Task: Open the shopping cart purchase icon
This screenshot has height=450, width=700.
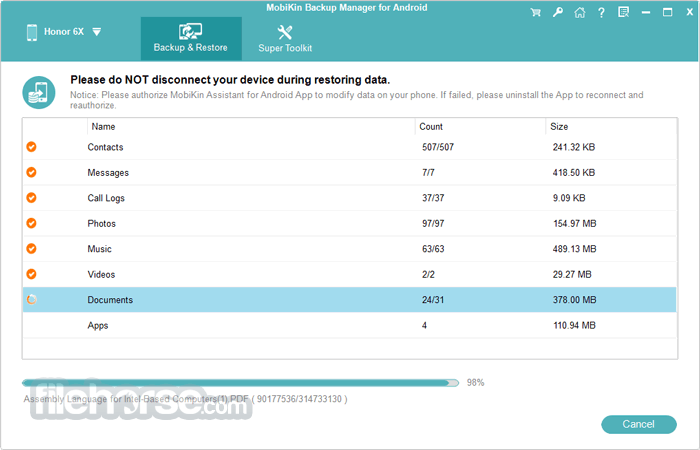Action: tap(535, 12)
